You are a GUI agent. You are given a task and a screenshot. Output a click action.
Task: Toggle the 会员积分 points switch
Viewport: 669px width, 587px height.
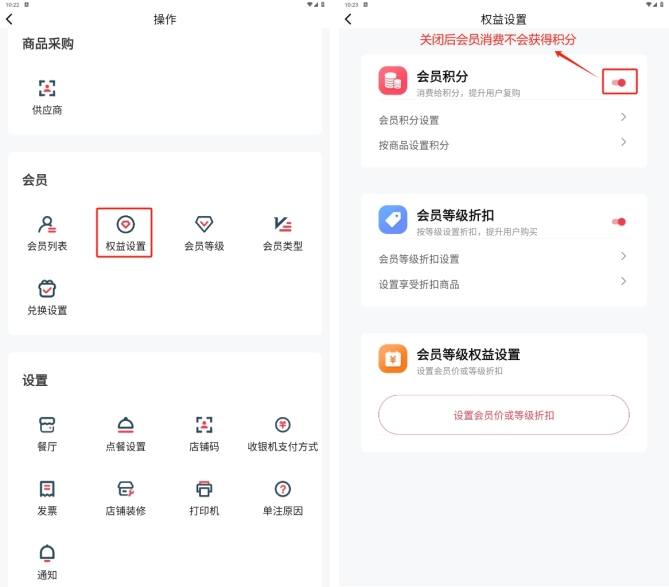tap(619, 82)
